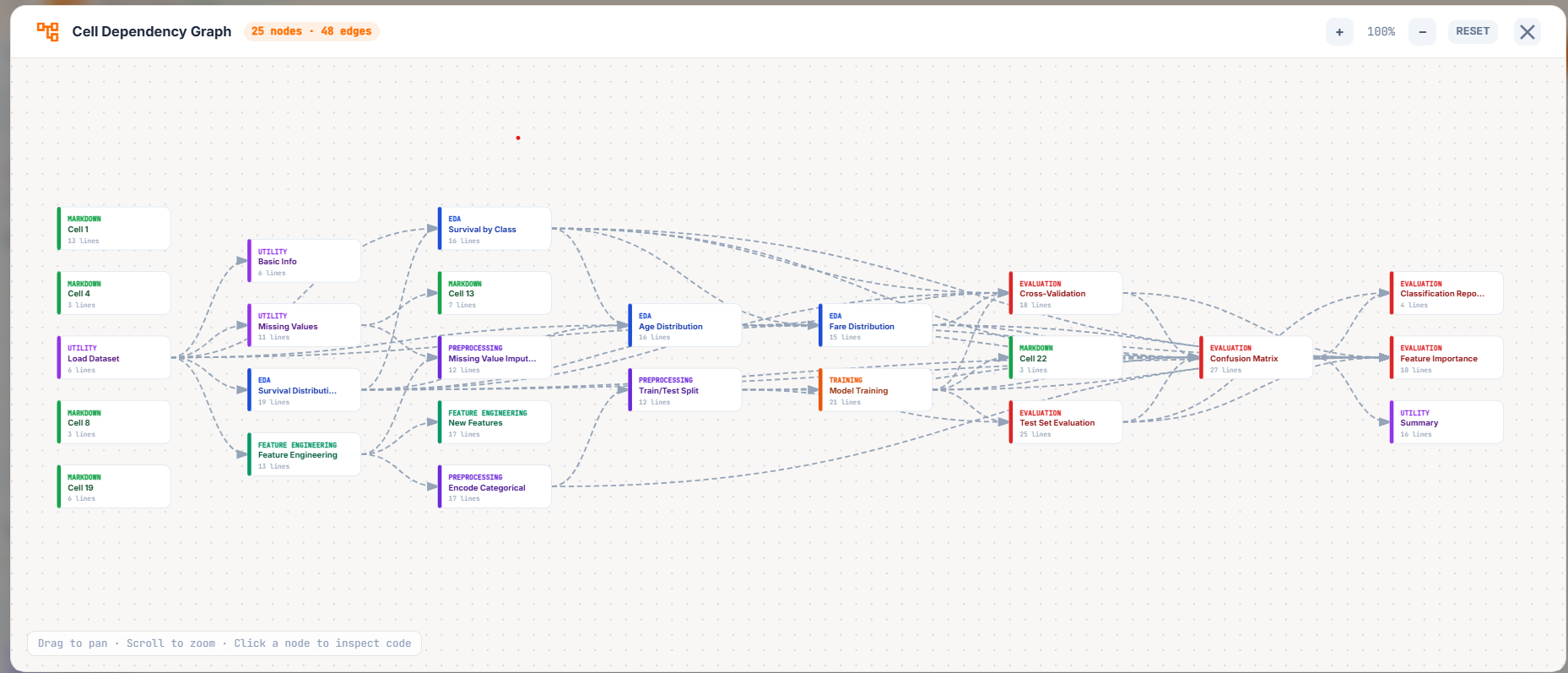Open the Feature Importance node
This screenshot has height=673, width=1568.
(x=1446, y=358)
